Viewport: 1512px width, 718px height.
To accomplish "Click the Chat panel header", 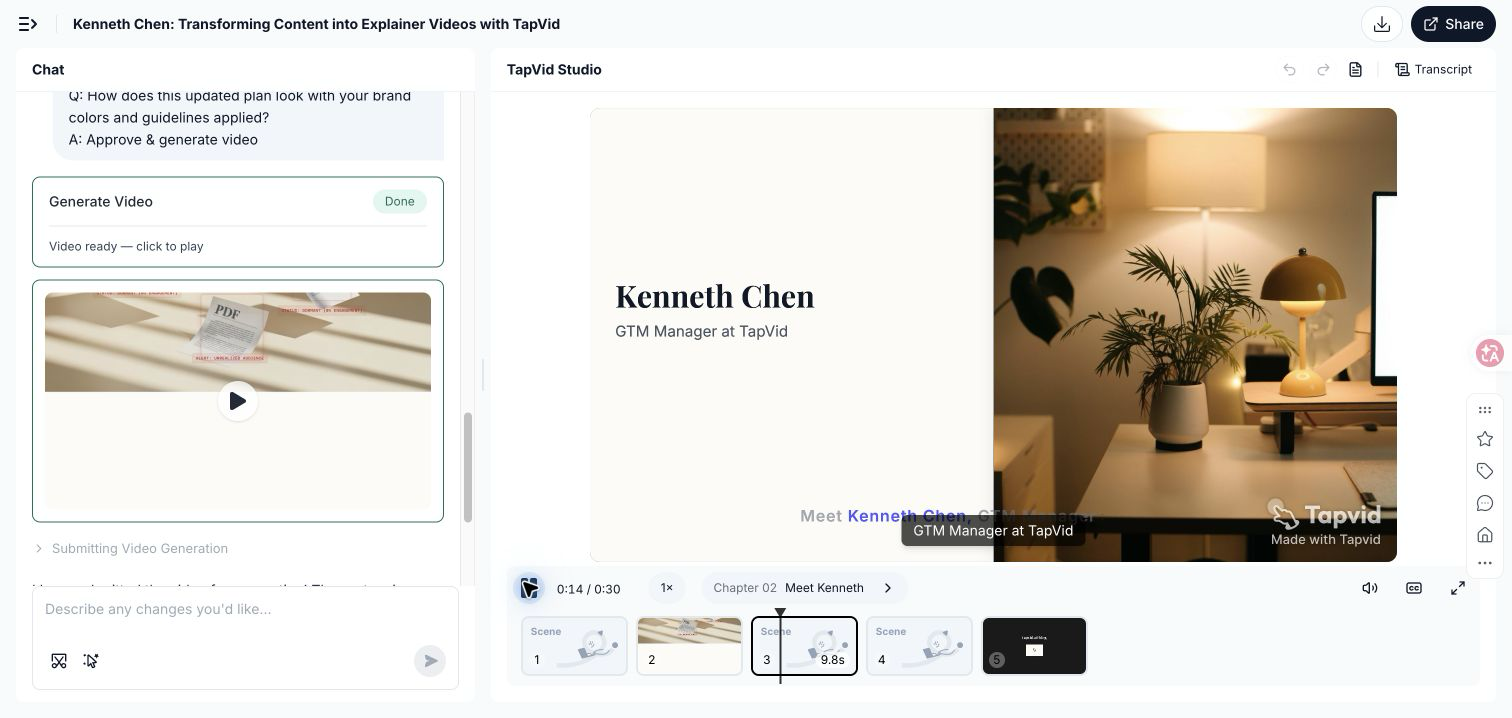I will (48, 70).
